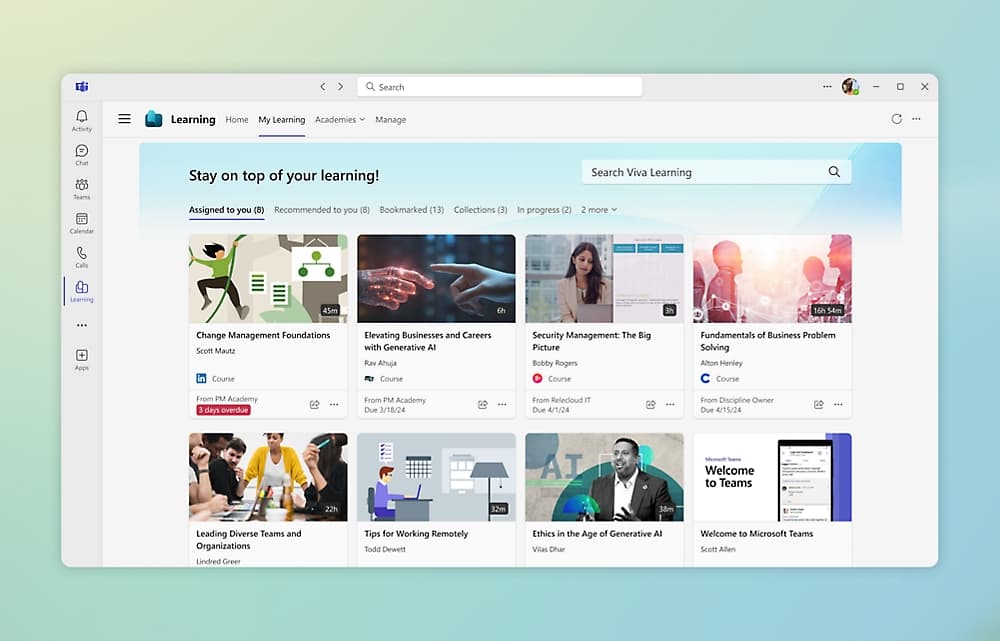Click the back navigation arrow in title bar
The width and height of the screenshot is (1000, 641).
coord(322,87)
